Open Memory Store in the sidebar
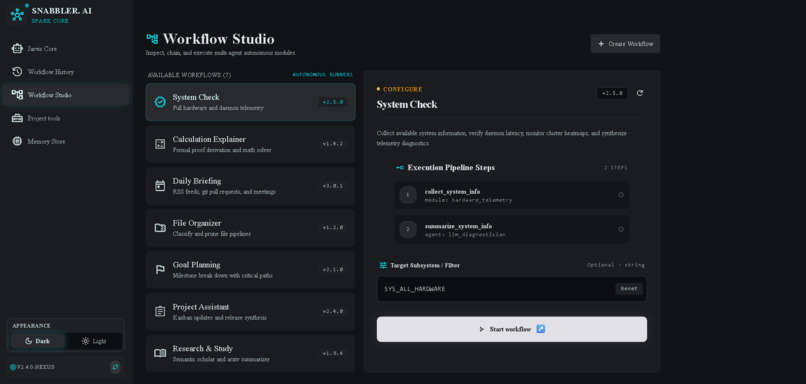Image resolution: width=806 pixels, height=384 pixels. 66,141
